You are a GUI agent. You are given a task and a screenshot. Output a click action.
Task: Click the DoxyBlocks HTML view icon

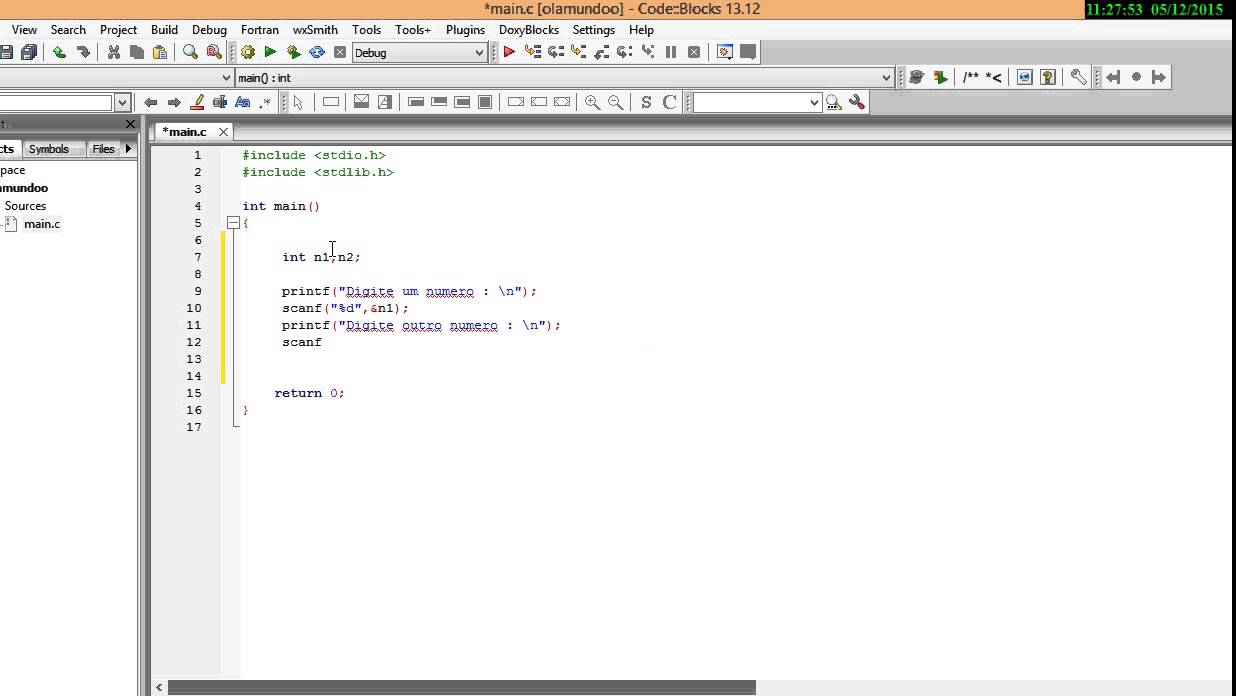[1025, 77]
